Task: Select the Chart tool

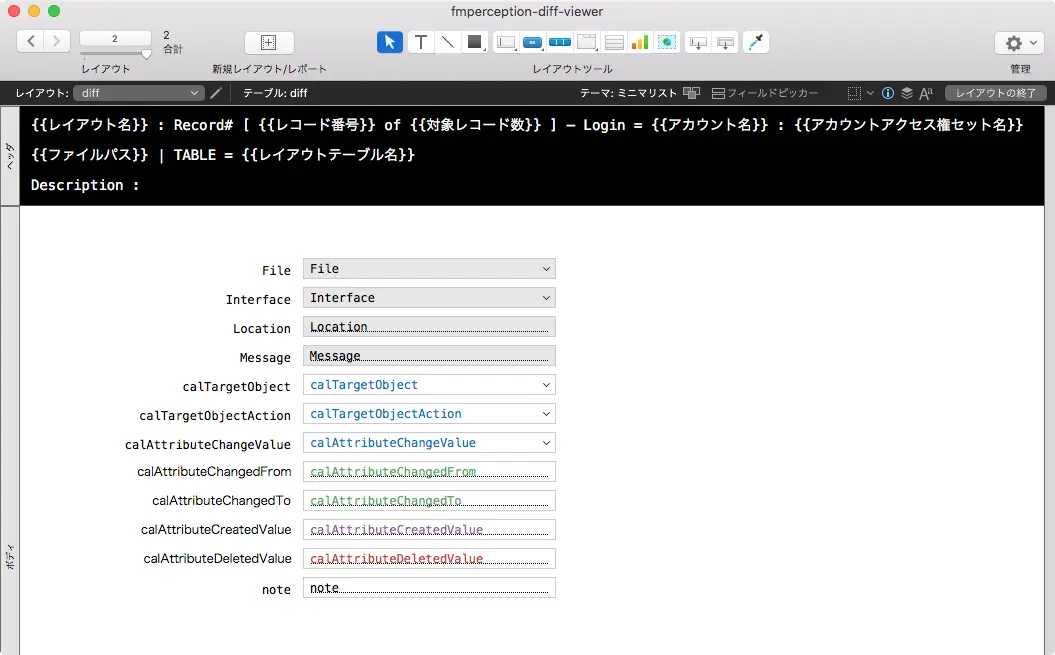Action: click(x=640, y=42)
